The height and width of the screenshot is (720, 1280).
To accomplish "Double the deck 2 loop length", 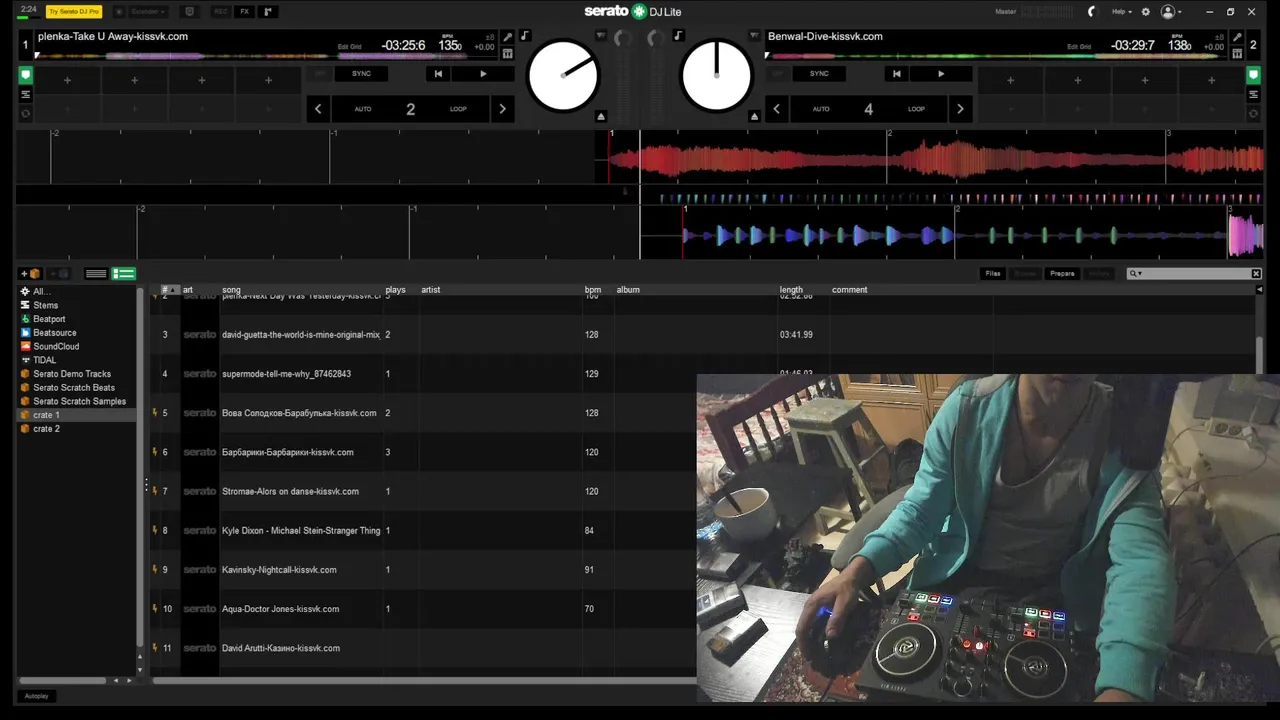I will pos(961,109).
